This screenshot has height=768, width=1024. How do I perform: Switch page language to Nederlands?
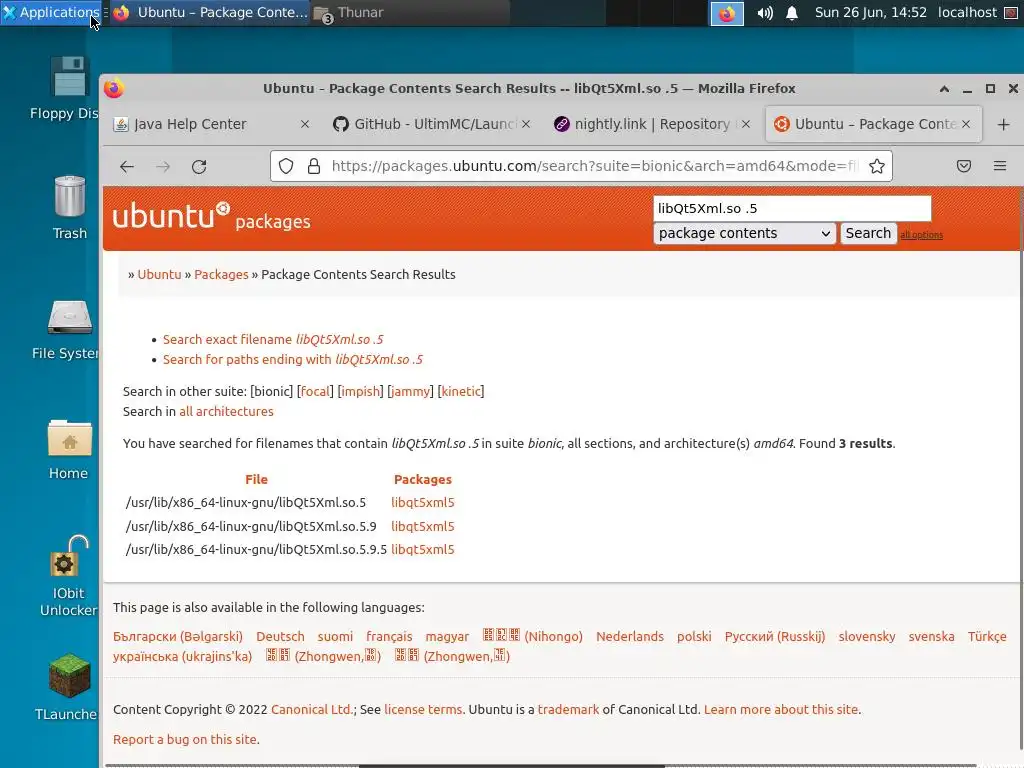coord(630,636)
